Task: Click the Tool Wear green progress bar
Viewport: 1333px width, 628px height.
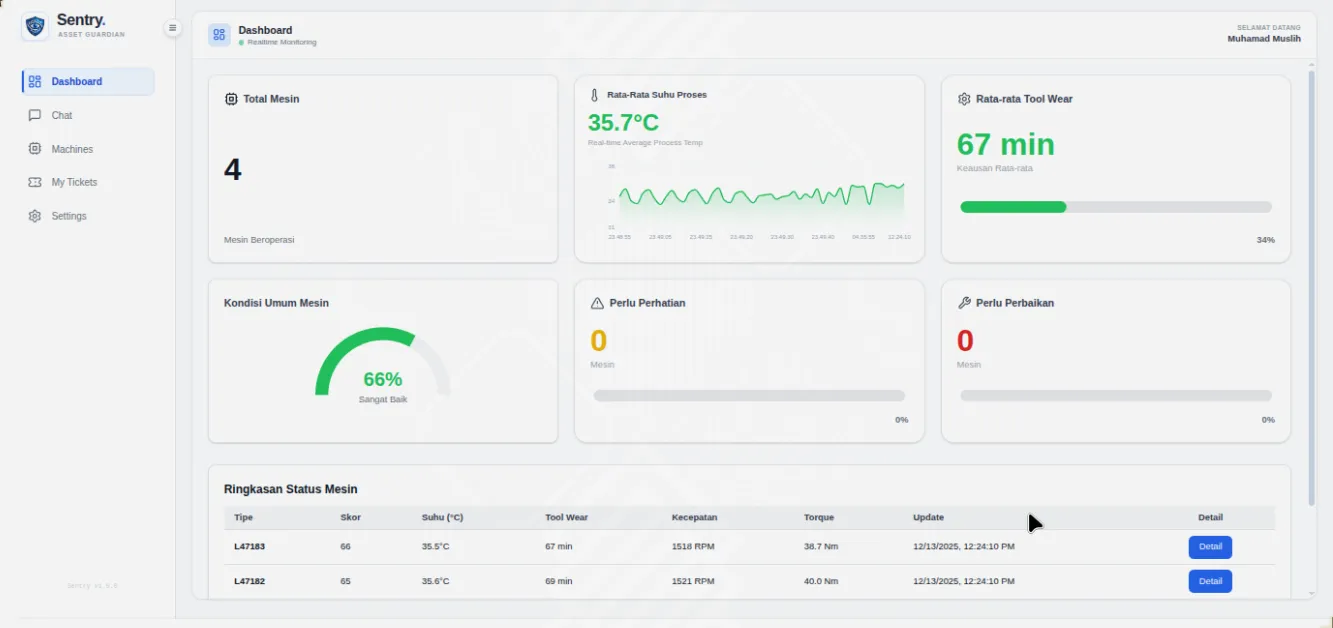Action: 1013,207
